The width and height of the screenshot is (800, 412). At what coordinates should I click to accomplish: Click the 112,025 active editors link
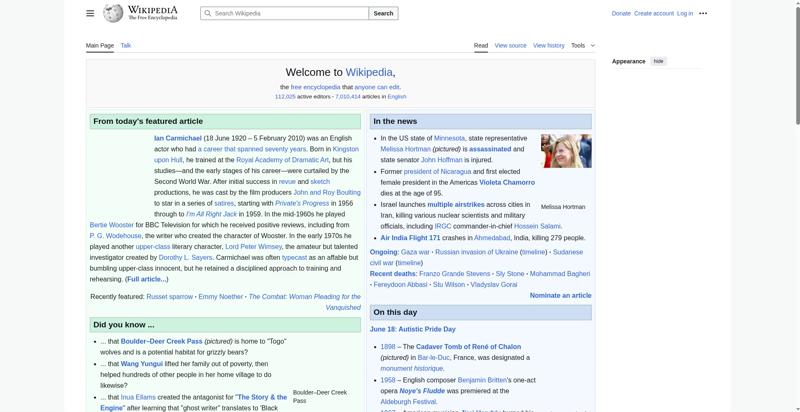tap(285, 96)
